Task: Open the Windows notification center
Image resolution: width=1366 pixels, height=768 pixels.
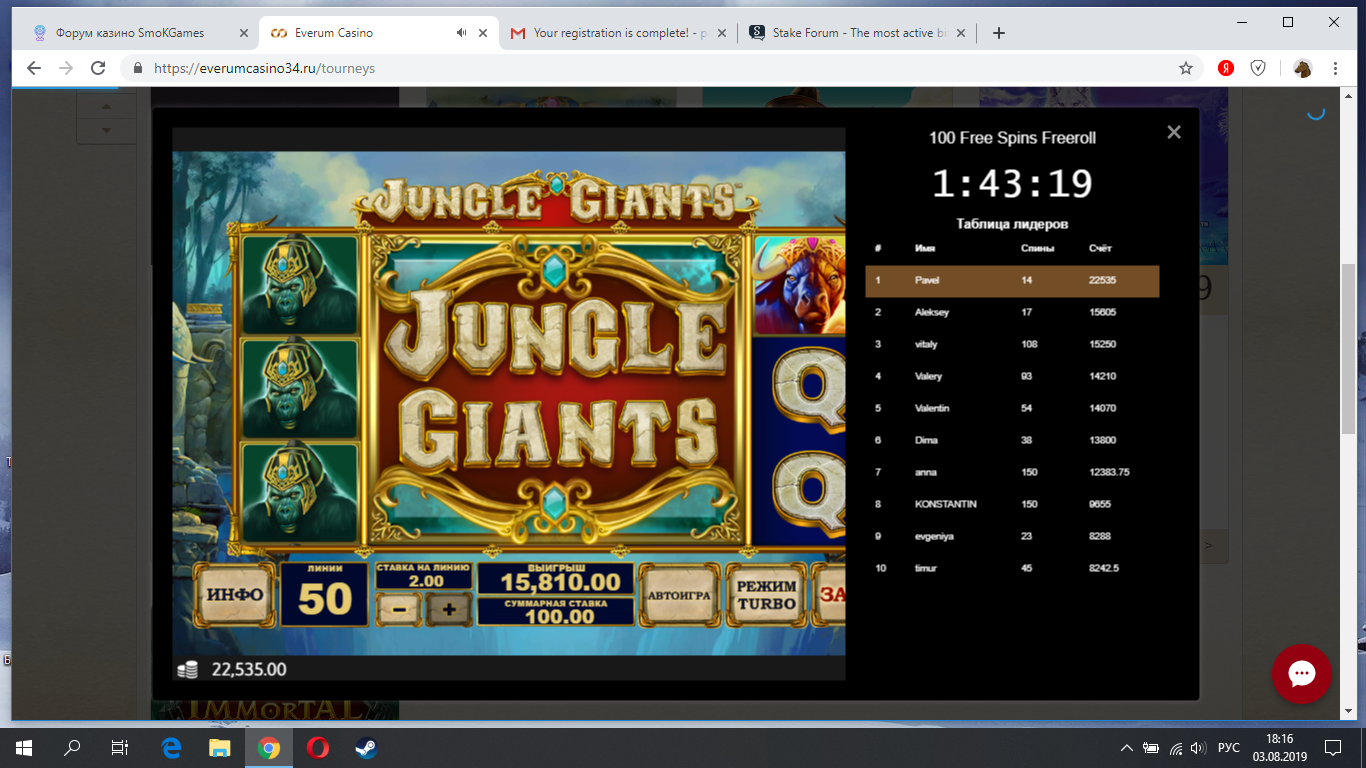Action: 1333,747
